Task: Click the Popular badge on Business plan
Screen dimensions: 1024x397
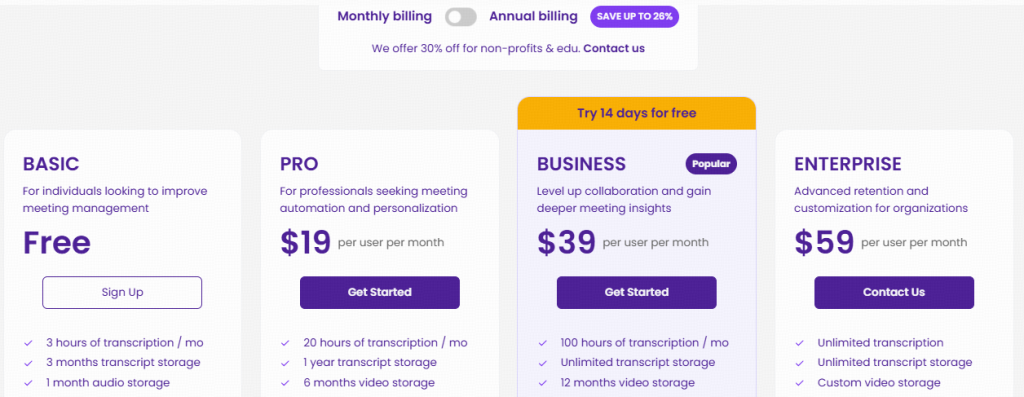Action: [711, 164]
